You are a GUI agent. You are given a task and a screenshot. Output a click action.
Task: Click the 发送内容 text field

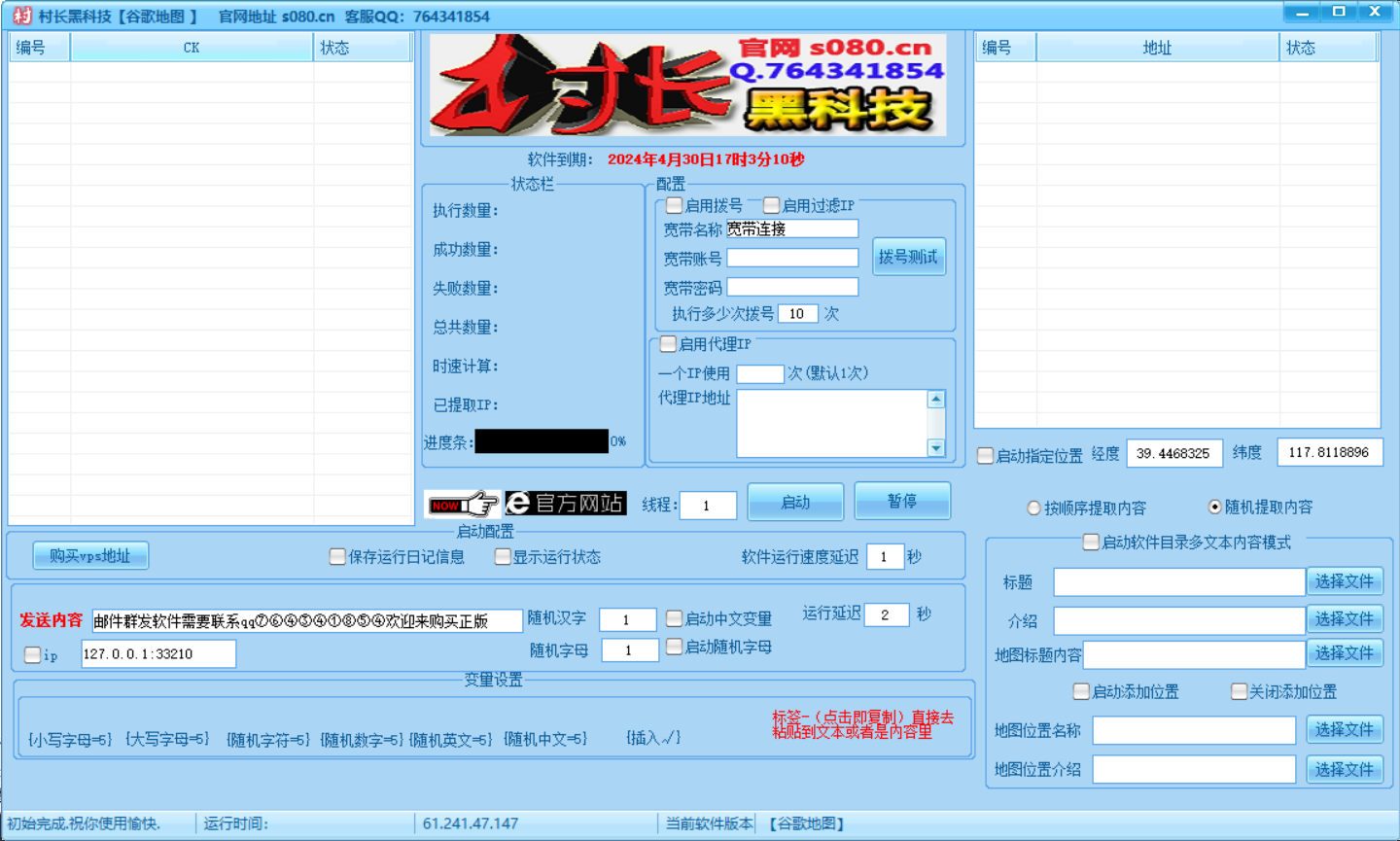[306, 620]
